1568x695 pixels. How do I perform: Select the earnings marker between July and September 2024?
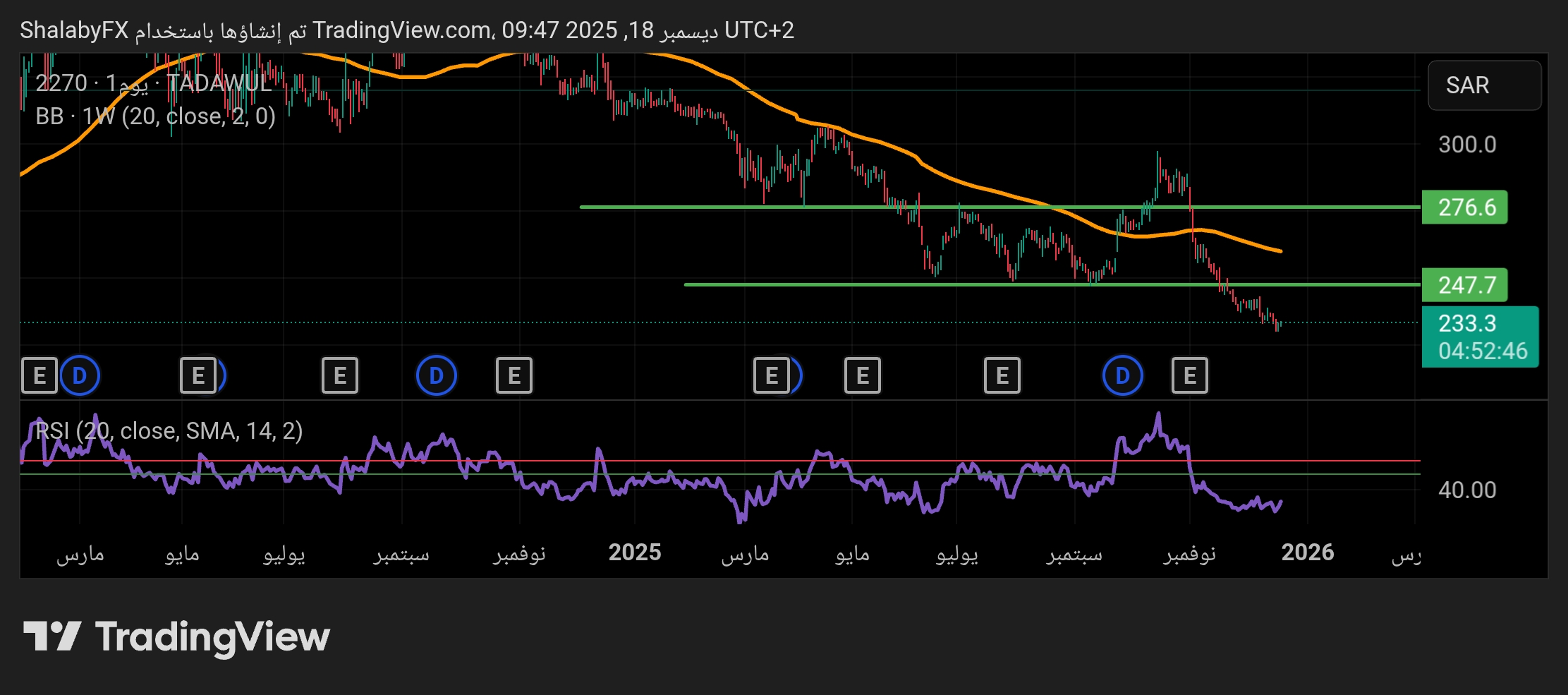(339, 375)
